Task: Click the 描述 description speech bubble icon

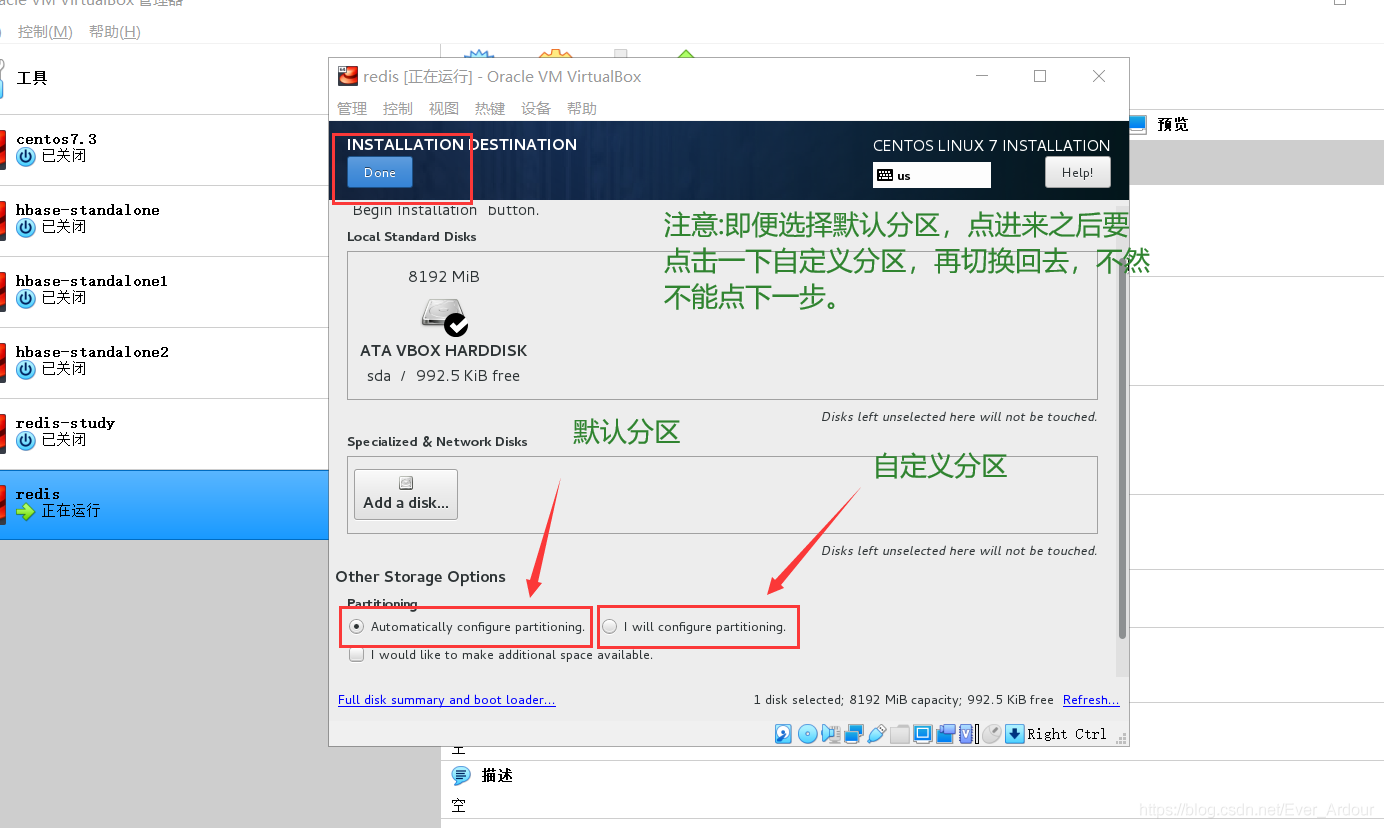Action: point(461,775)
